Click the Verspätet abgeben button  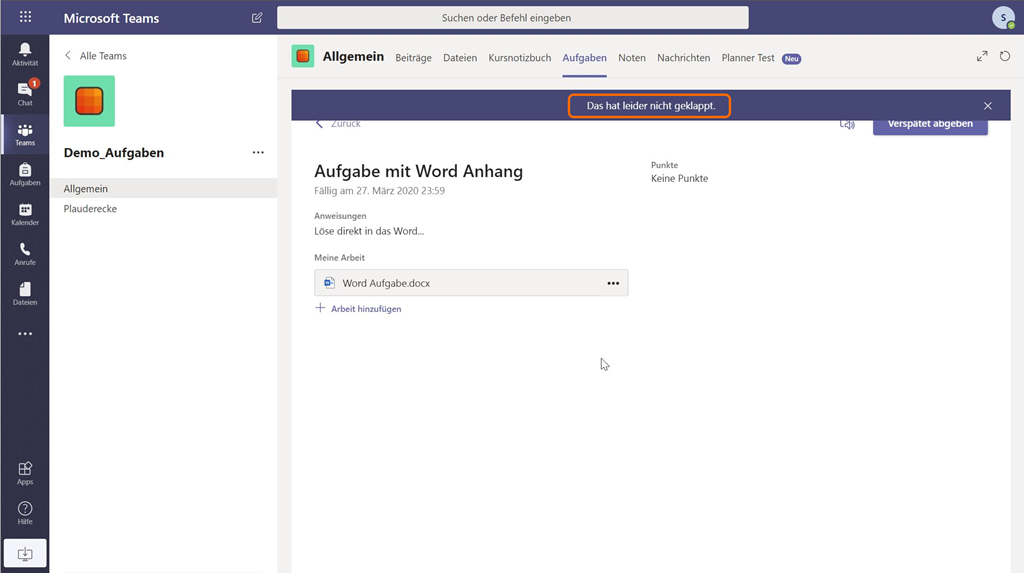(929, 125)
